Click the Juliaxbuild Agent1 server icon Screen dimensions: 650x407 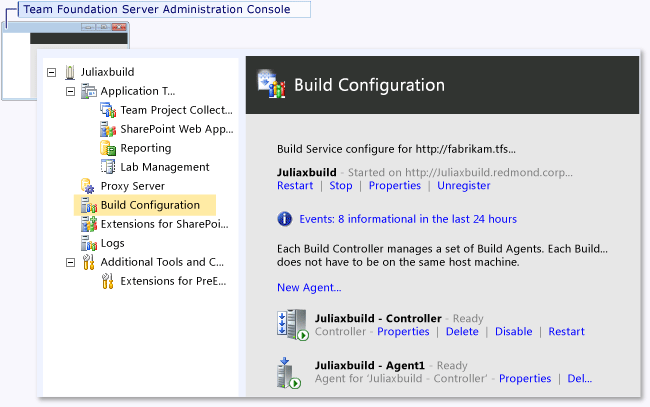tap(289, 373)
